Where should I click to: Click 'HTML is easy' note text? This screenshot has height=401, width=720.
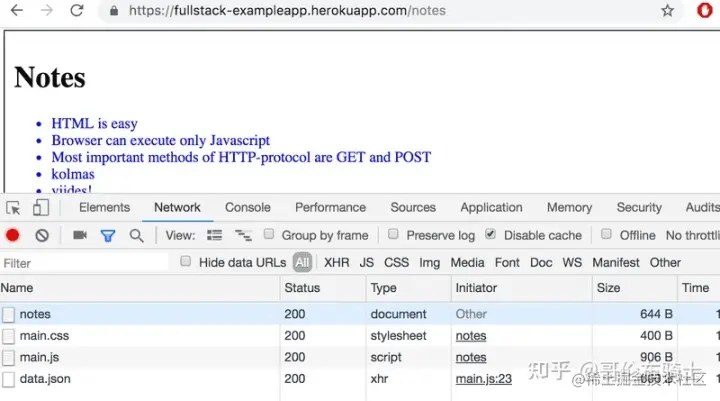coord(94,124)
